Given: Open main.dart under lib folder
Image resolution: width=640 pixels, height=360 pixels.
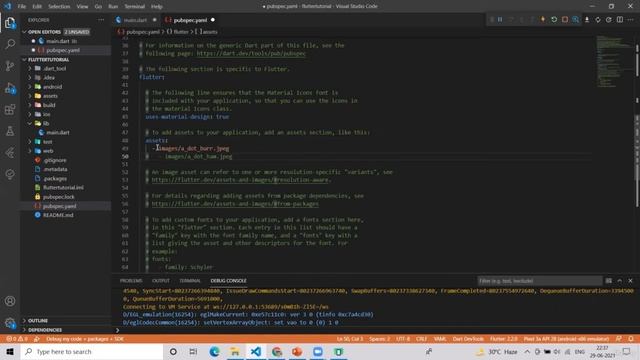Looking at the screenshot, I should pyautogui.click(x=58, y=133).
